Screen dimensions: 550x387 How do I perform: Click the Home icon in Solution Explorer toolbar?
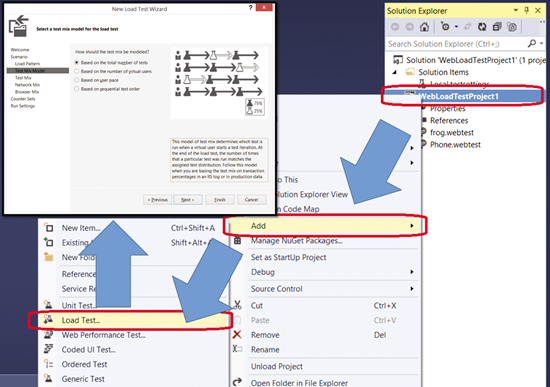[424, 27]
